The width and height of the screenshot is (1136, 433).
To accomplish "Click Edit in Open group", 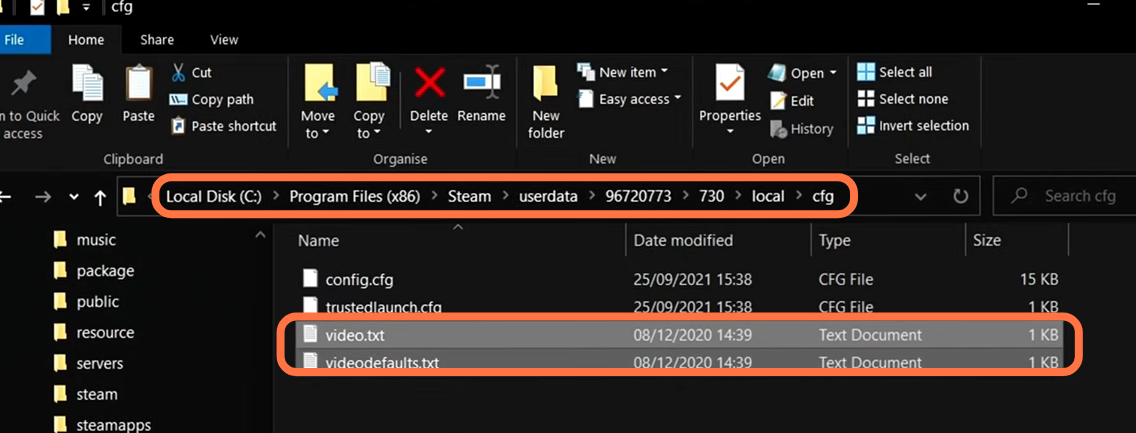I will tap(791, 101).
